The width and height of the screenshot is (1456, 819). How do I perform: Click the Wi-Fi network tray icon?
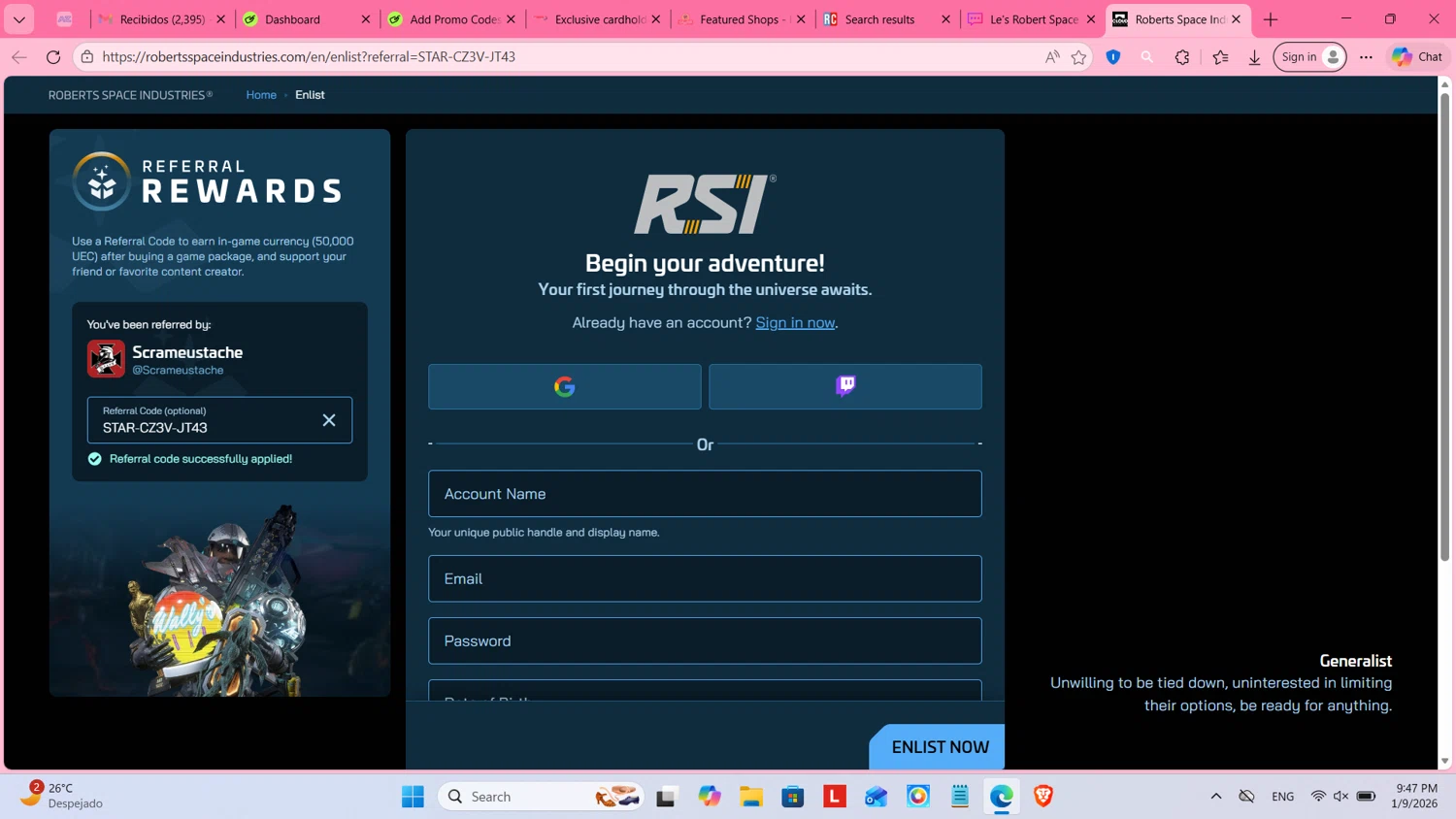pos(1317,797)
